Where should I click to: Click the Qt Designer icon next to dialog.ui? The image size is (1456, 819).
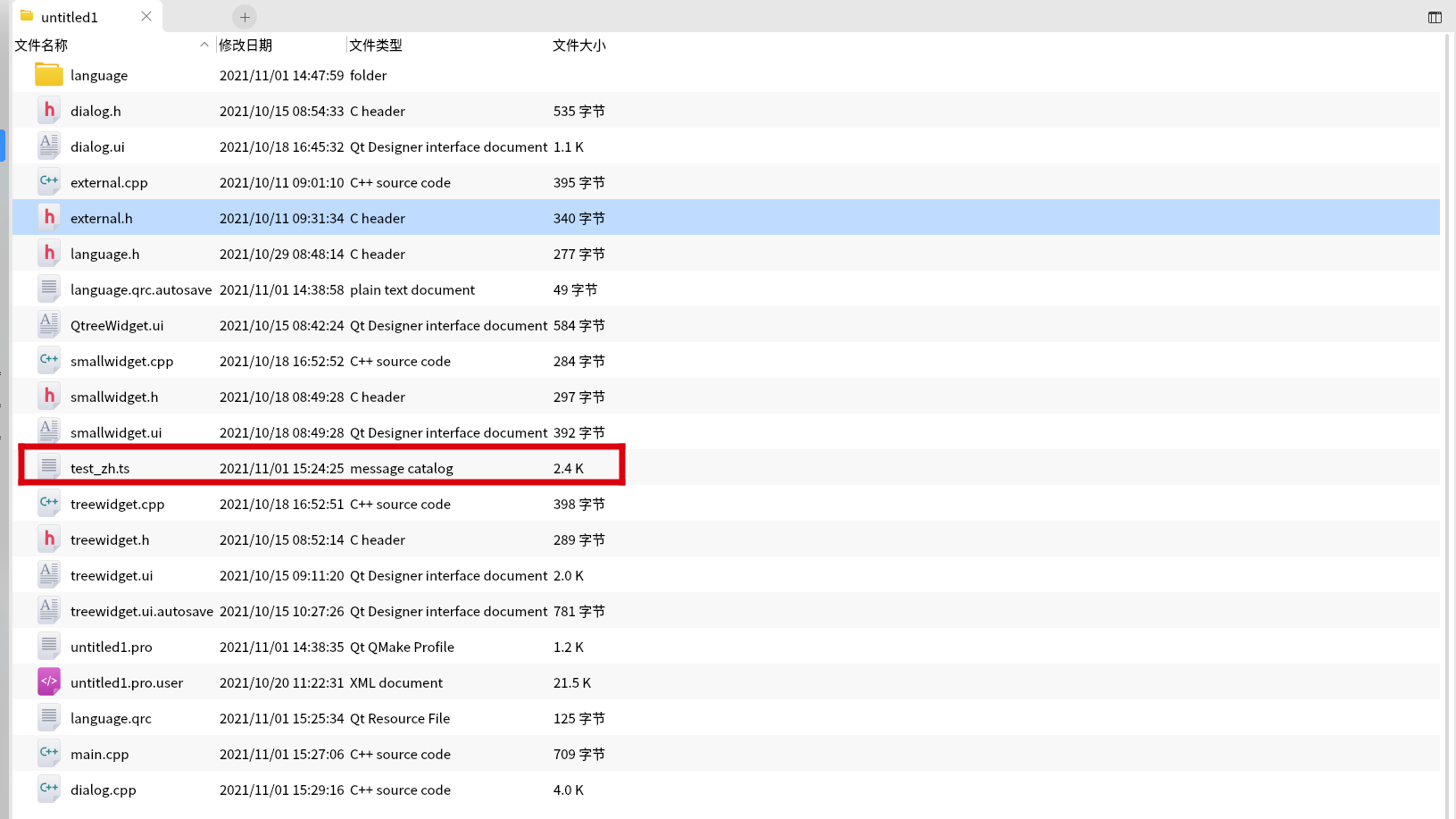pyautogui.click(x=48, y=146)
